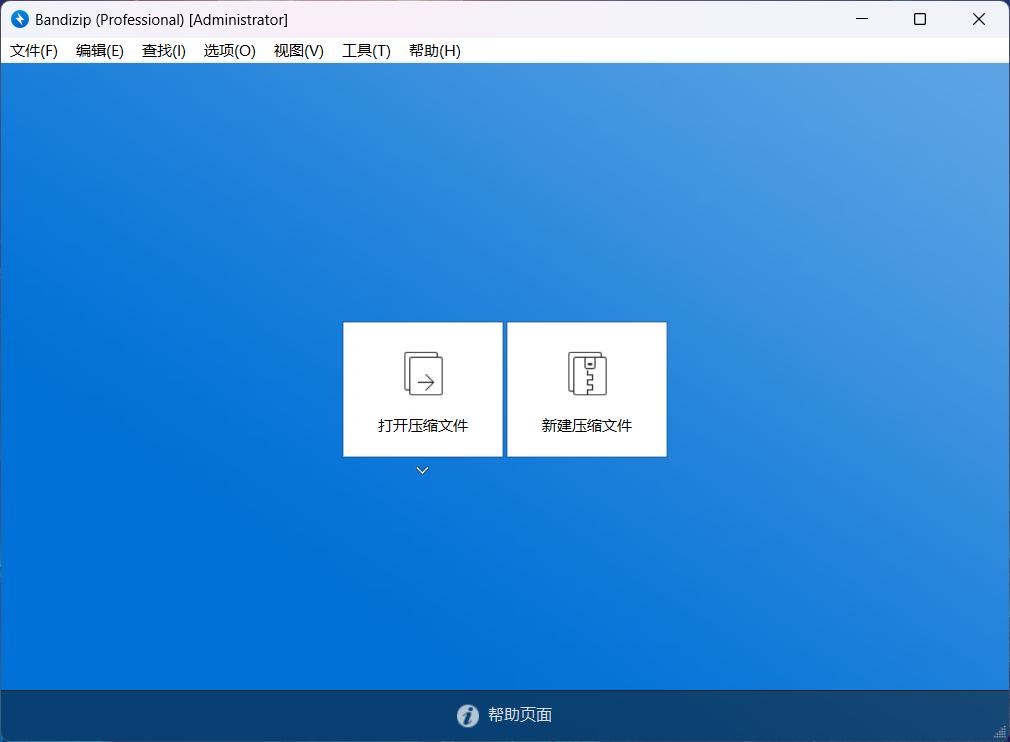
Task: Select the open-archive document icon
Action: click(x=422, y=373)
